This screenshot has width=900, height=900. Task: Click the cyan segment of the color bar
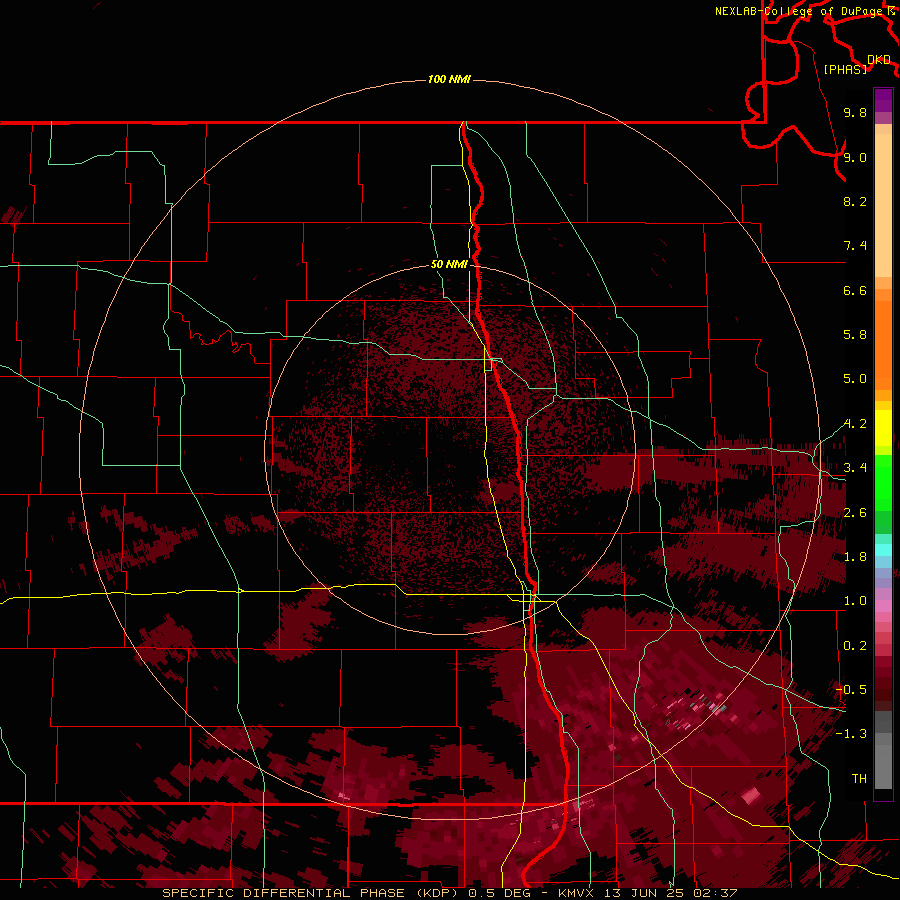pyautogui.click(x=883, y=550)
